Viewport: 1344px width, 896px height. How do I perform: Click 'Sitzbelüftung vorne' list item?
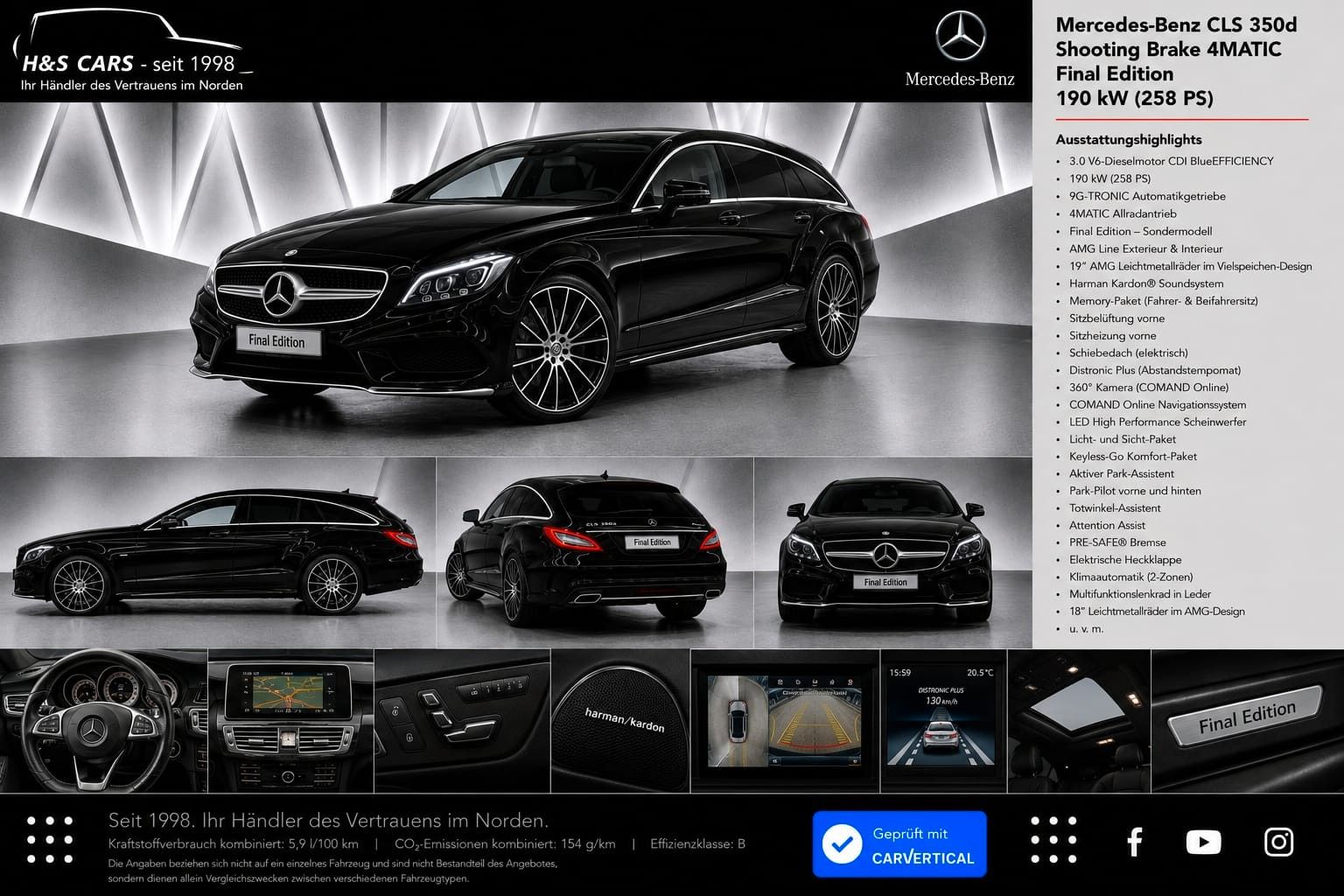point(1116,318)
